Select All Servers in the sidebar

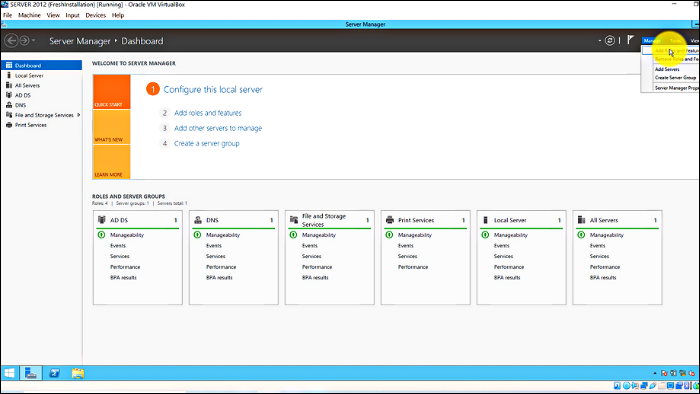coord(42,85)
